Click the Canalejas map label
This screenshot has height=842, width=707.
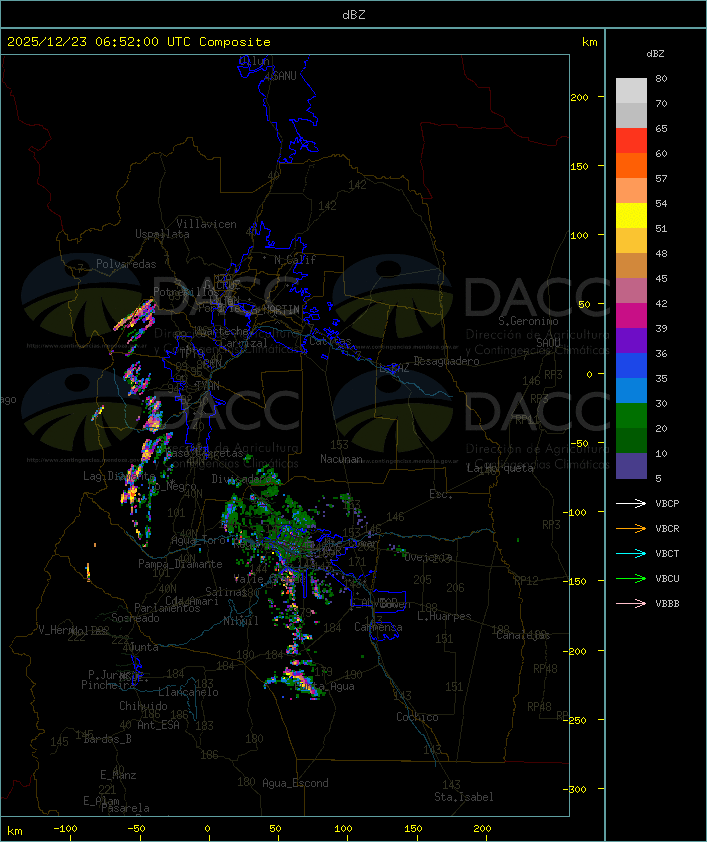pyautogui.click(x=523, y=635)
